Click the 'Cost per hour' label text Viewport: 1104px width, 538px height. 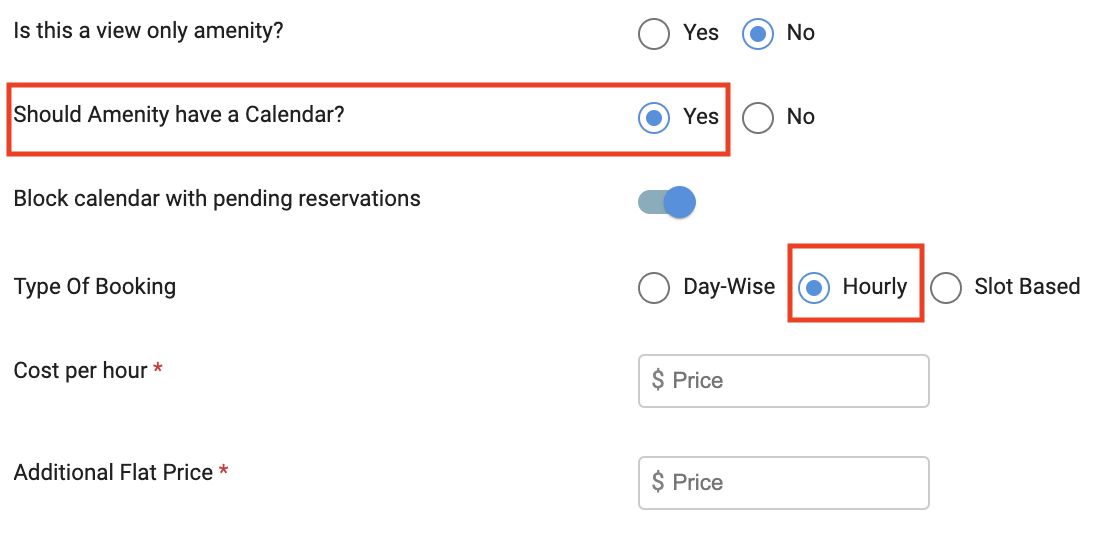click(x=80, y=371)
